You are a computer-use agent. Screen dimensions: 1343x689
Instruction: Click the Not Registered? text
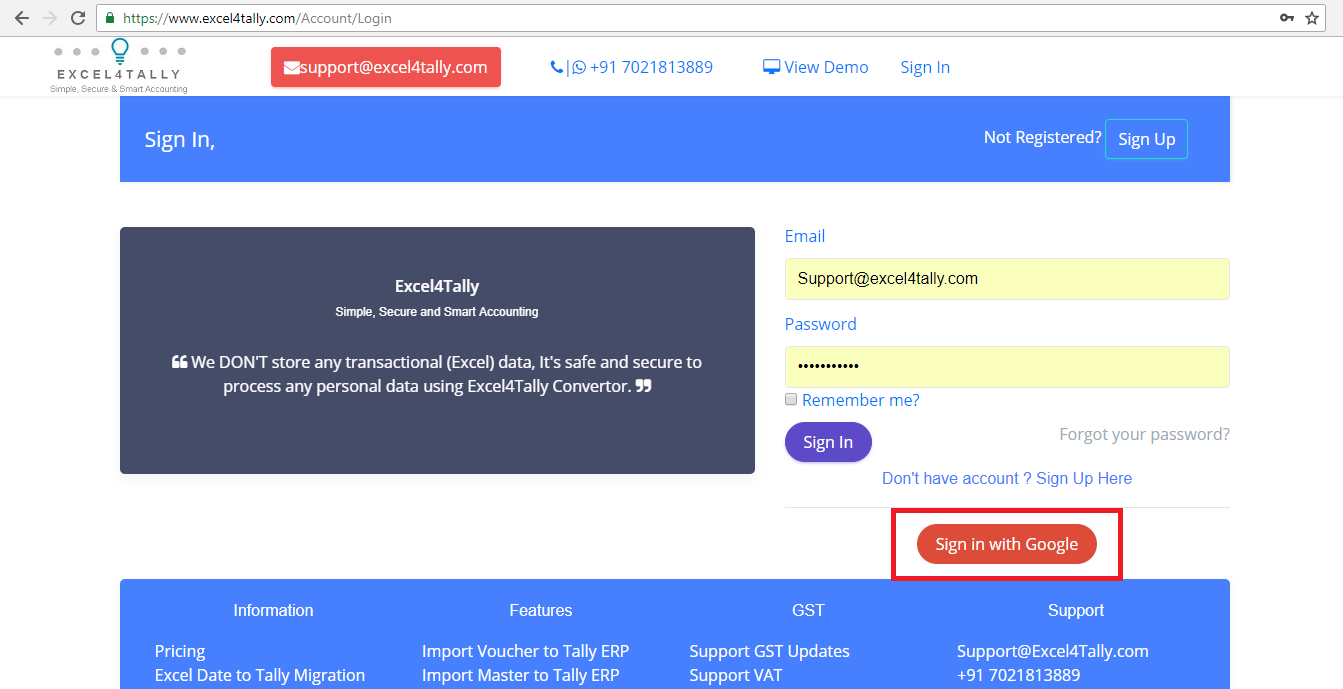pyautogui.click(x=1043, y=137)
